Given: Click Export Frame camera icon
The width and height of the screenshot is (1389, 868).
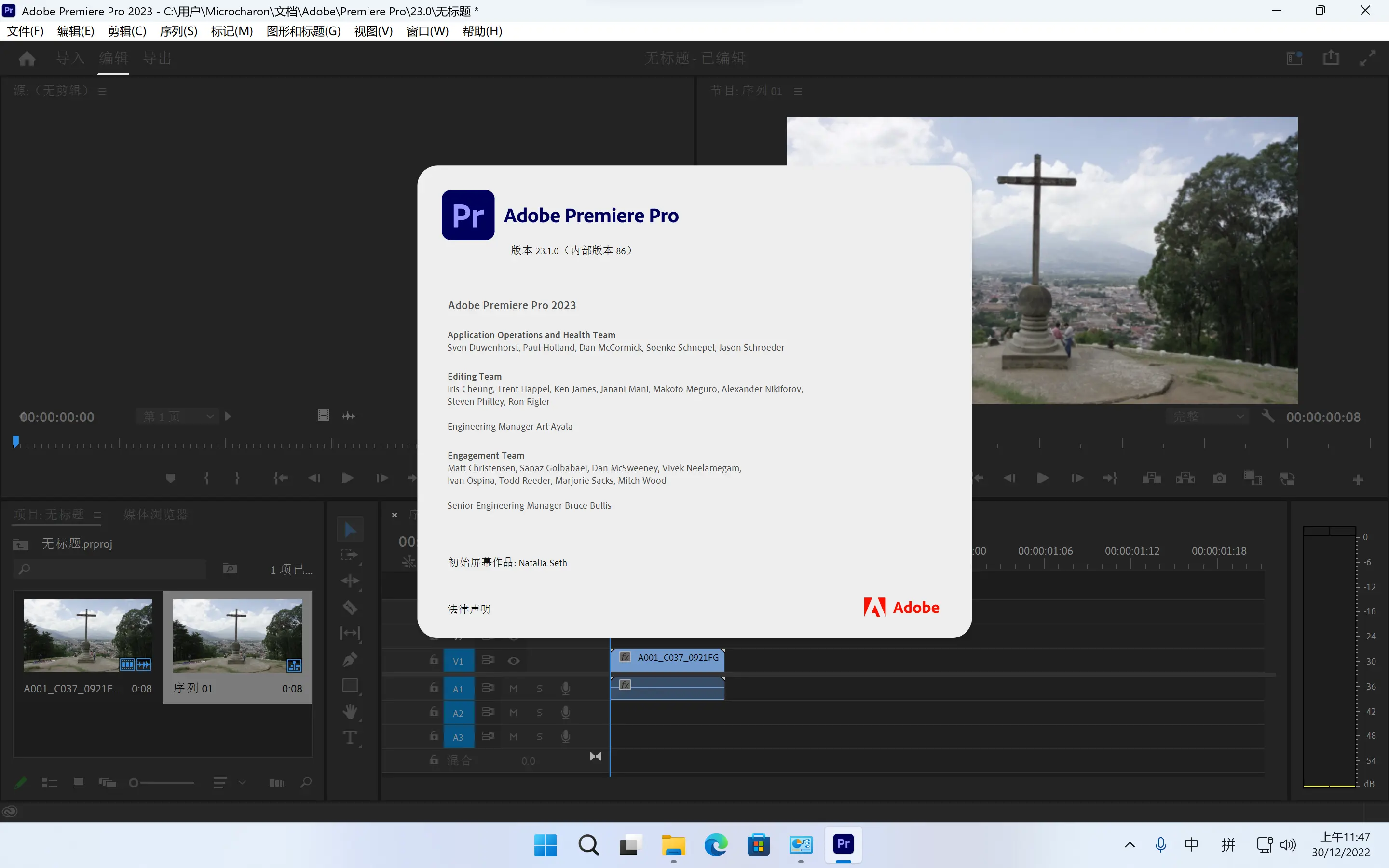Looking at the screenshot, I should [x=1220, y=478].
